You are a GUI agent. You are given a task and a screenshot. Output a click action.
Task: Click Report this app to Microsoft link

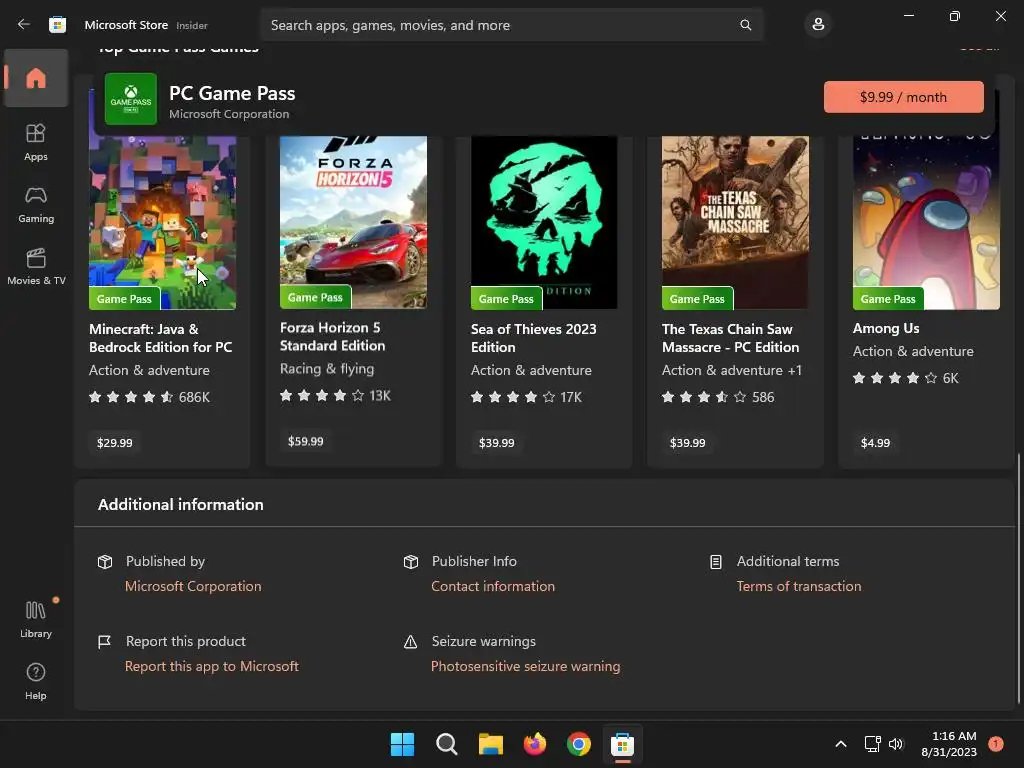point(212,666)
